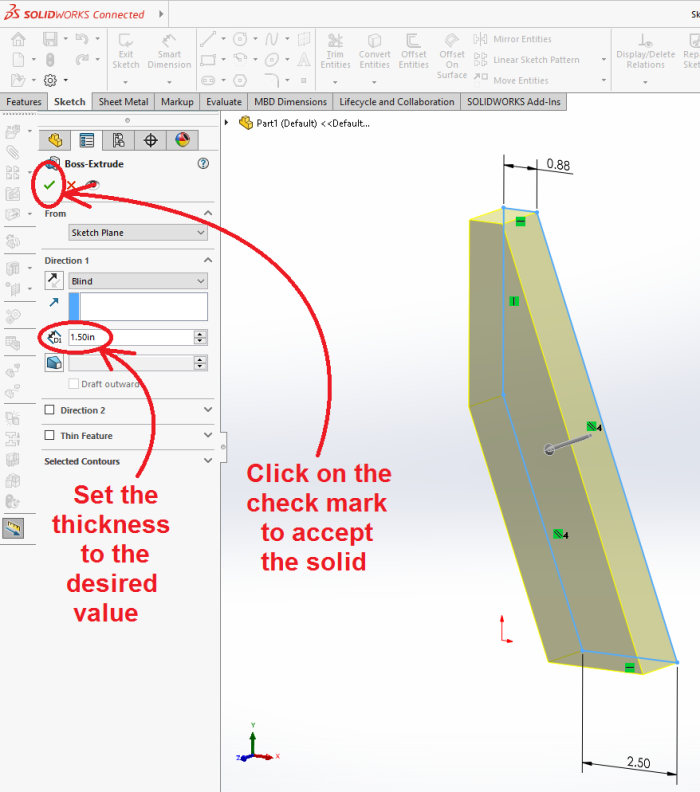Open the Blind end condition dropdown

138,281
